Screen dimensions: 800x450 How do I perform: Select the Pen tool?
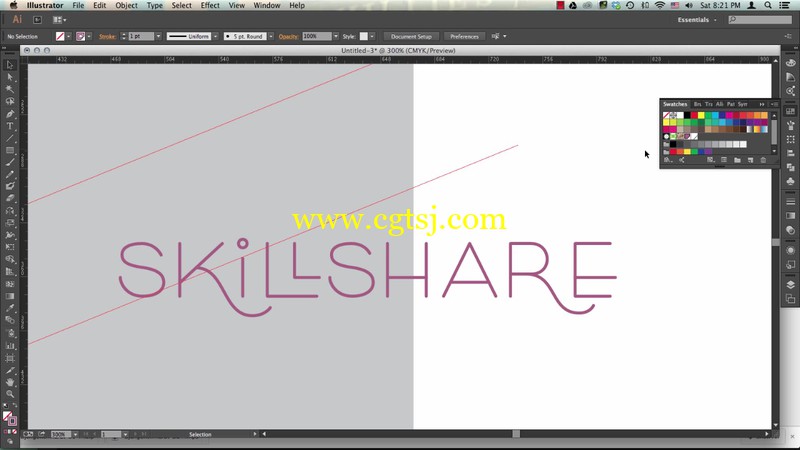[x=10, y=114]
